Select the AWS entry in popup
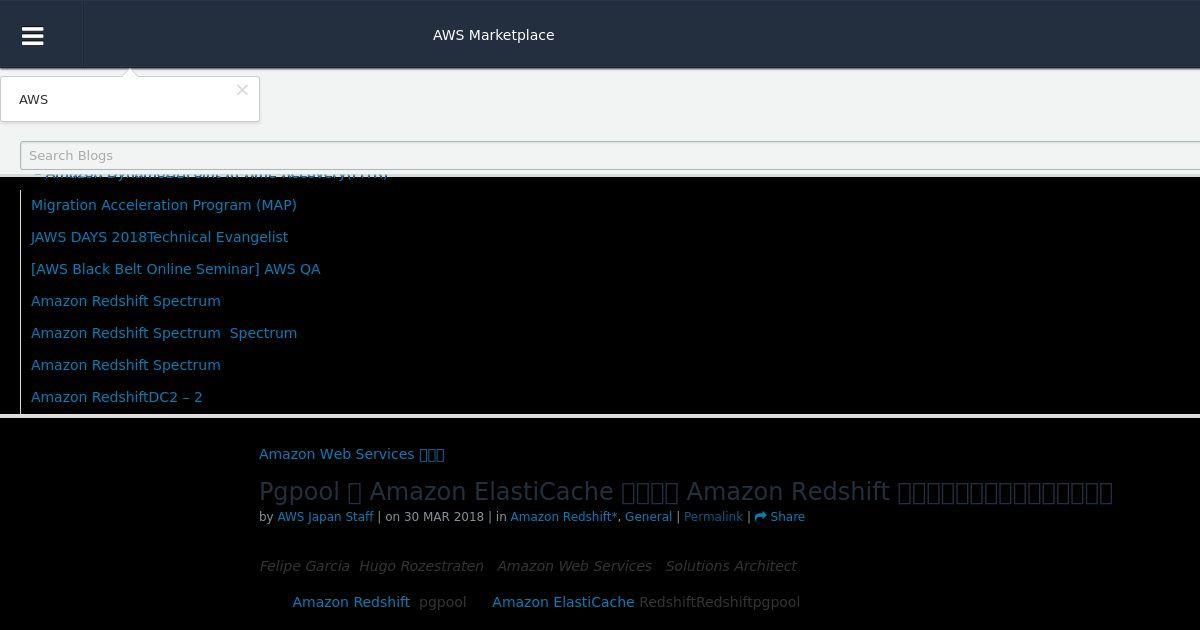The image size is (1200, 630). (33, 100)
